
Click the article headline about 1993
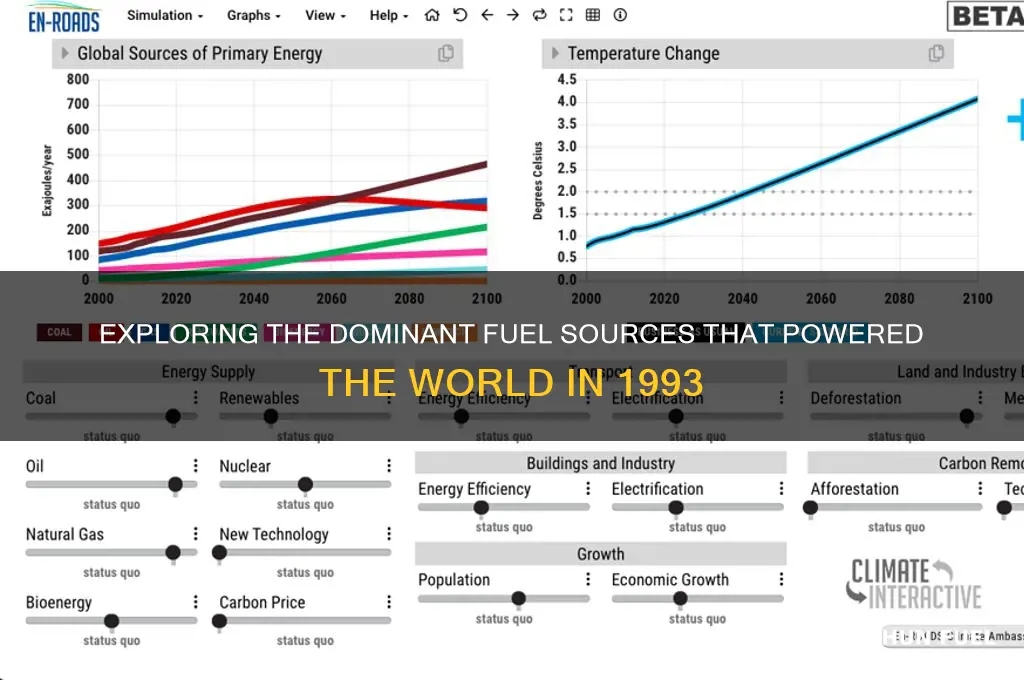tap(511, 358)
